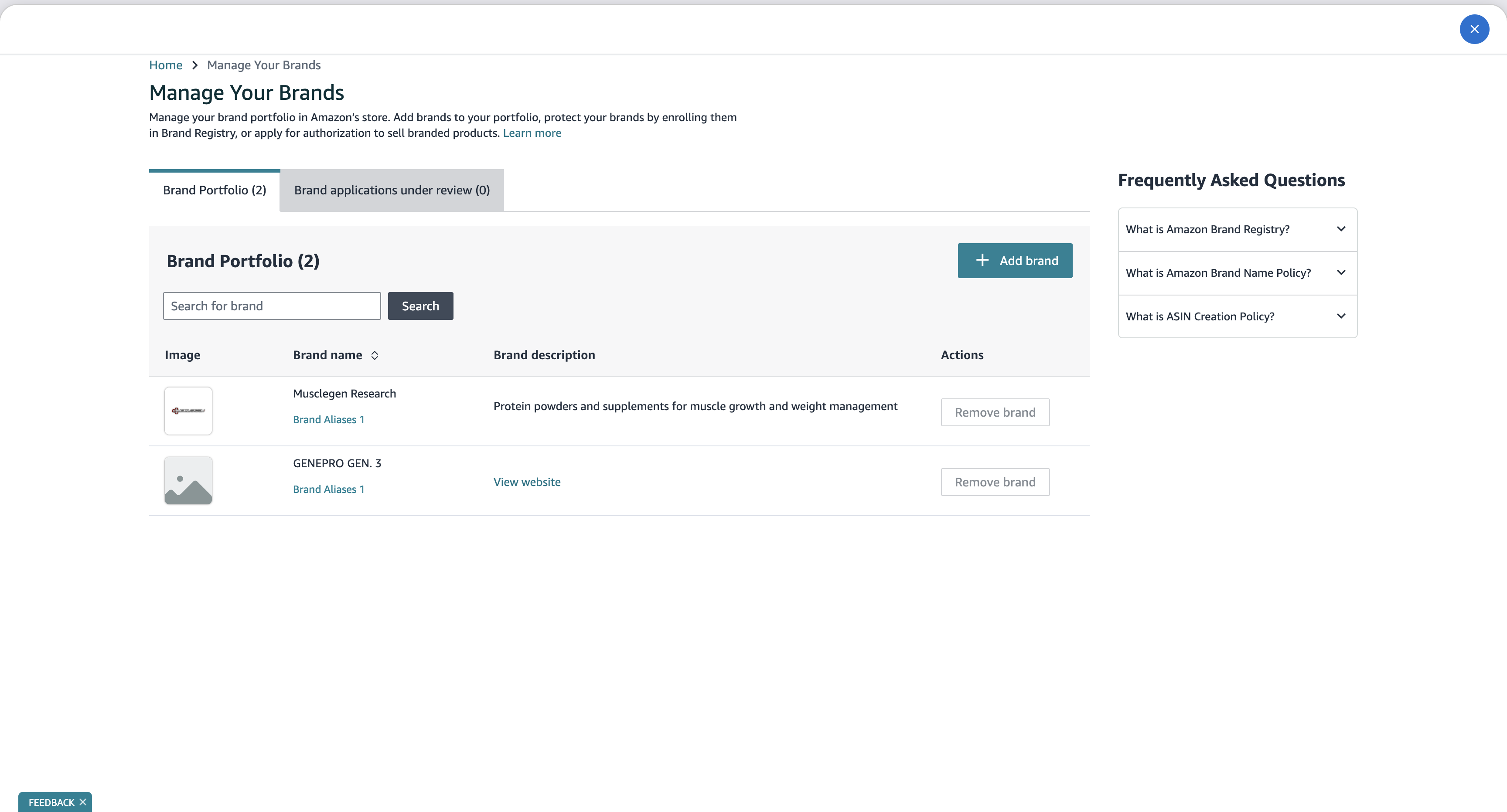Select the GENEPRO GEN. 3 brand name
Viewport: 1507px width, 812px height.
[337, 463]
